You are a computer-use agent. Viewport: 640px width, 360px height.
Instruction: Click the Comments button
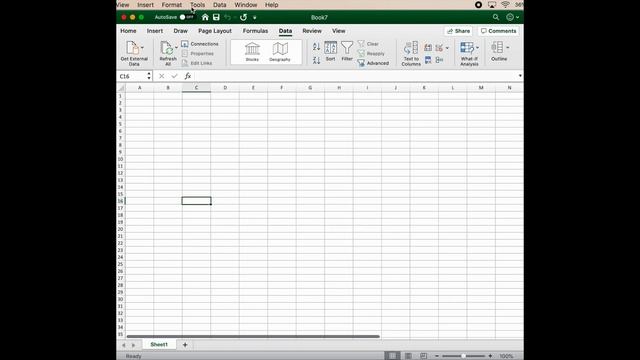(498, 31)
